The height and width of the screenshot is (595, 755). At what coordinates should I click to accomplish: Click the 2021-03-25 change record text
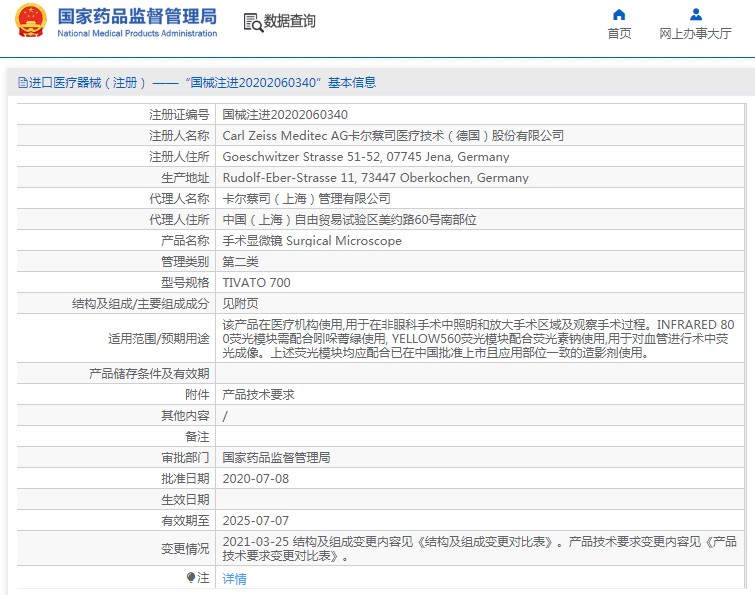click(479, 549)
